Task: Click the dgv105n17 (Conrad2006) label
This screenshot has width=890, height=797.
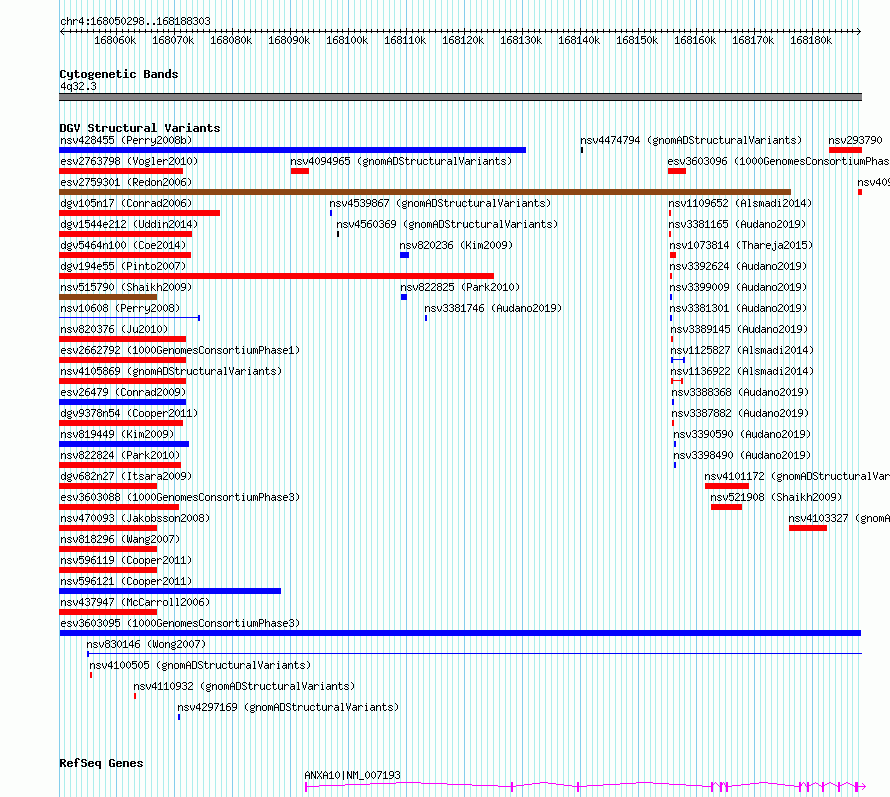Action: (x=126, y=203)
